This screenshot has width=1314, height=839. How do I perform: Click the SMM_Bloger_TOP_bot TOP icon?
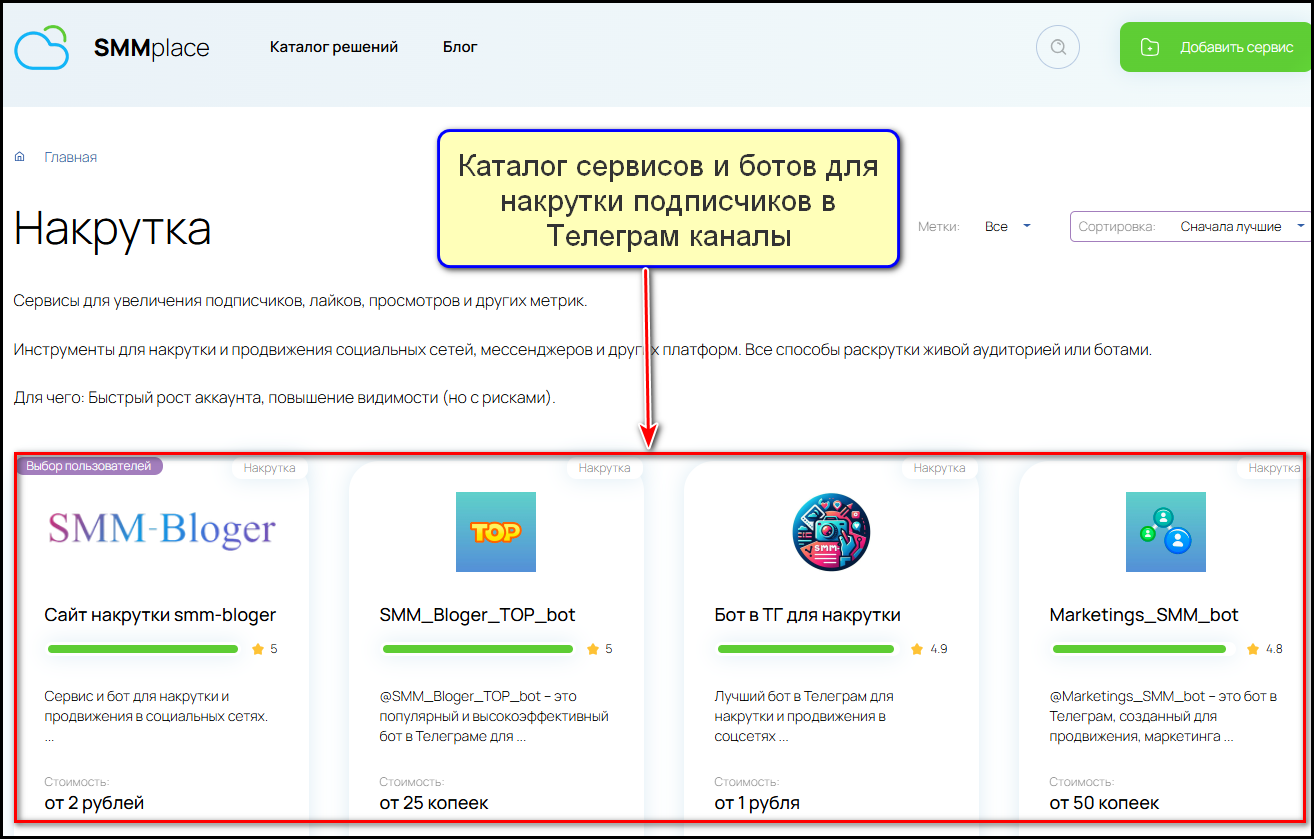click(495, 532)
